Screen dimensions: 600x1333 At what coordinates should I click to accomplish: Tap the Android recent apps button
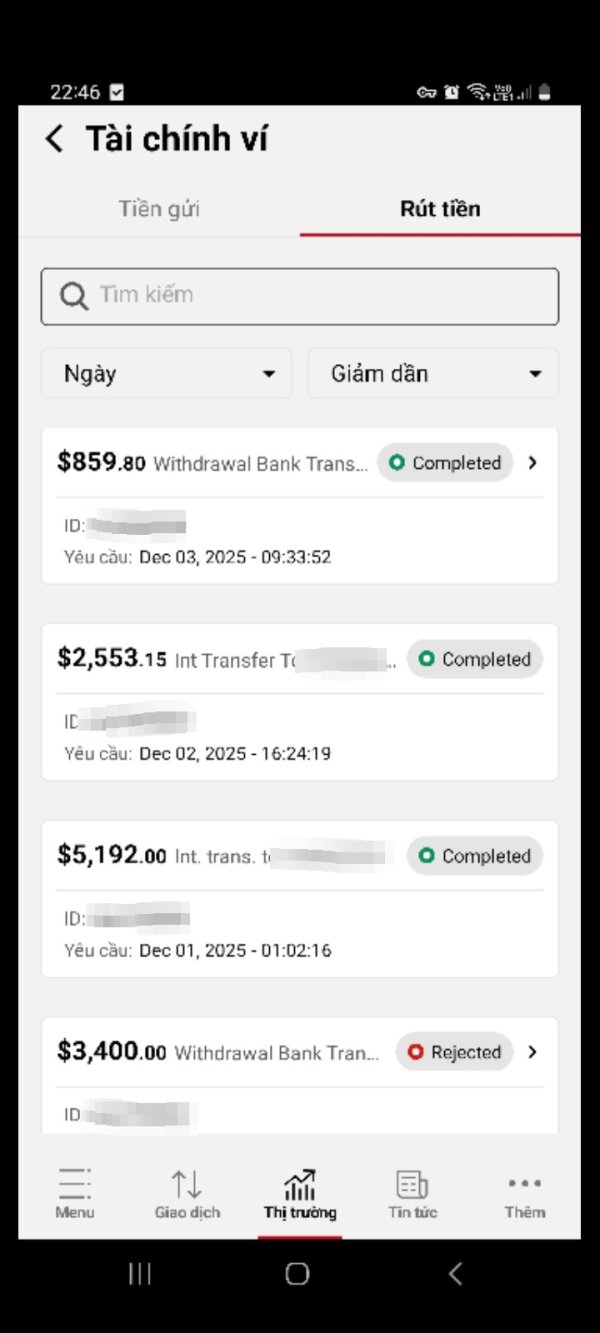140,1273
